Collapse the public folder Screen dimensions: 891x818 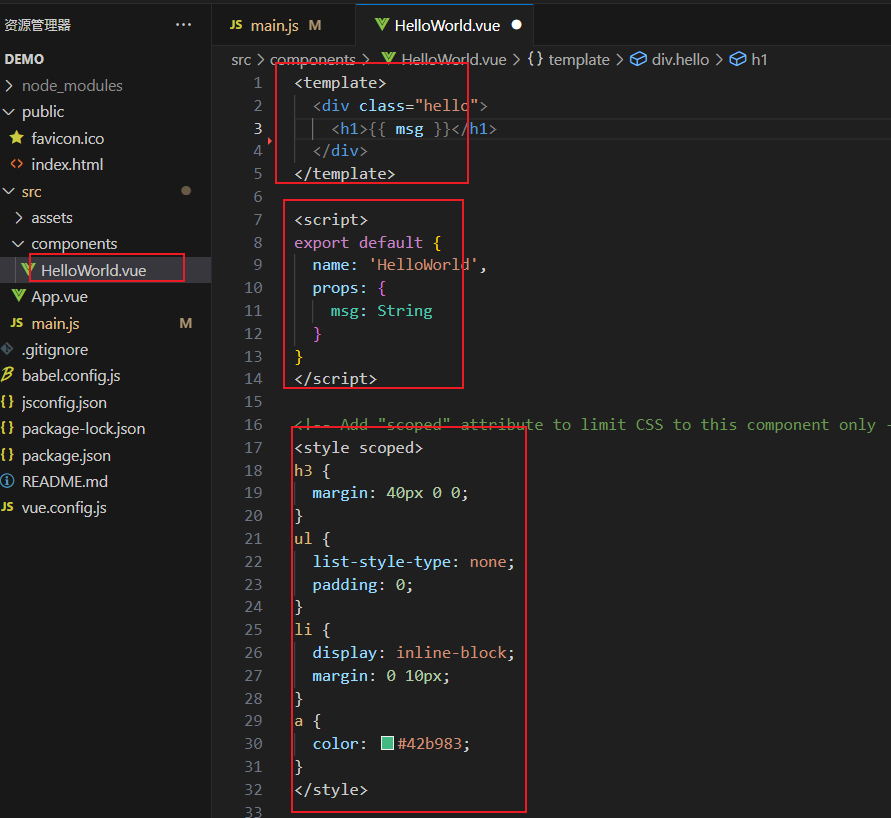[x=9, y=112]
